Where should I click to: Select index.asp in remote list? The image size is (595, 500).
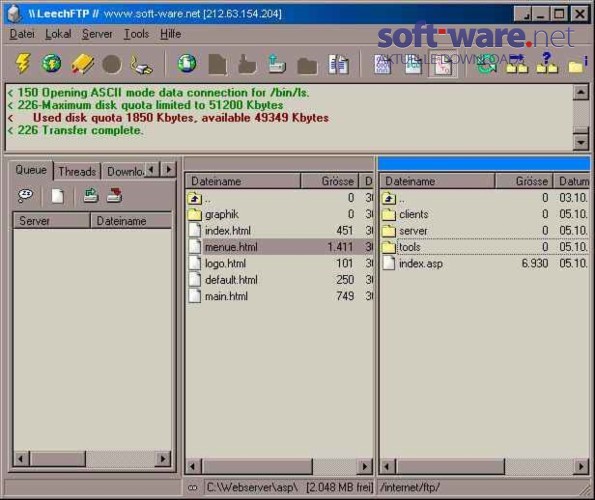(x=420, y=263)
